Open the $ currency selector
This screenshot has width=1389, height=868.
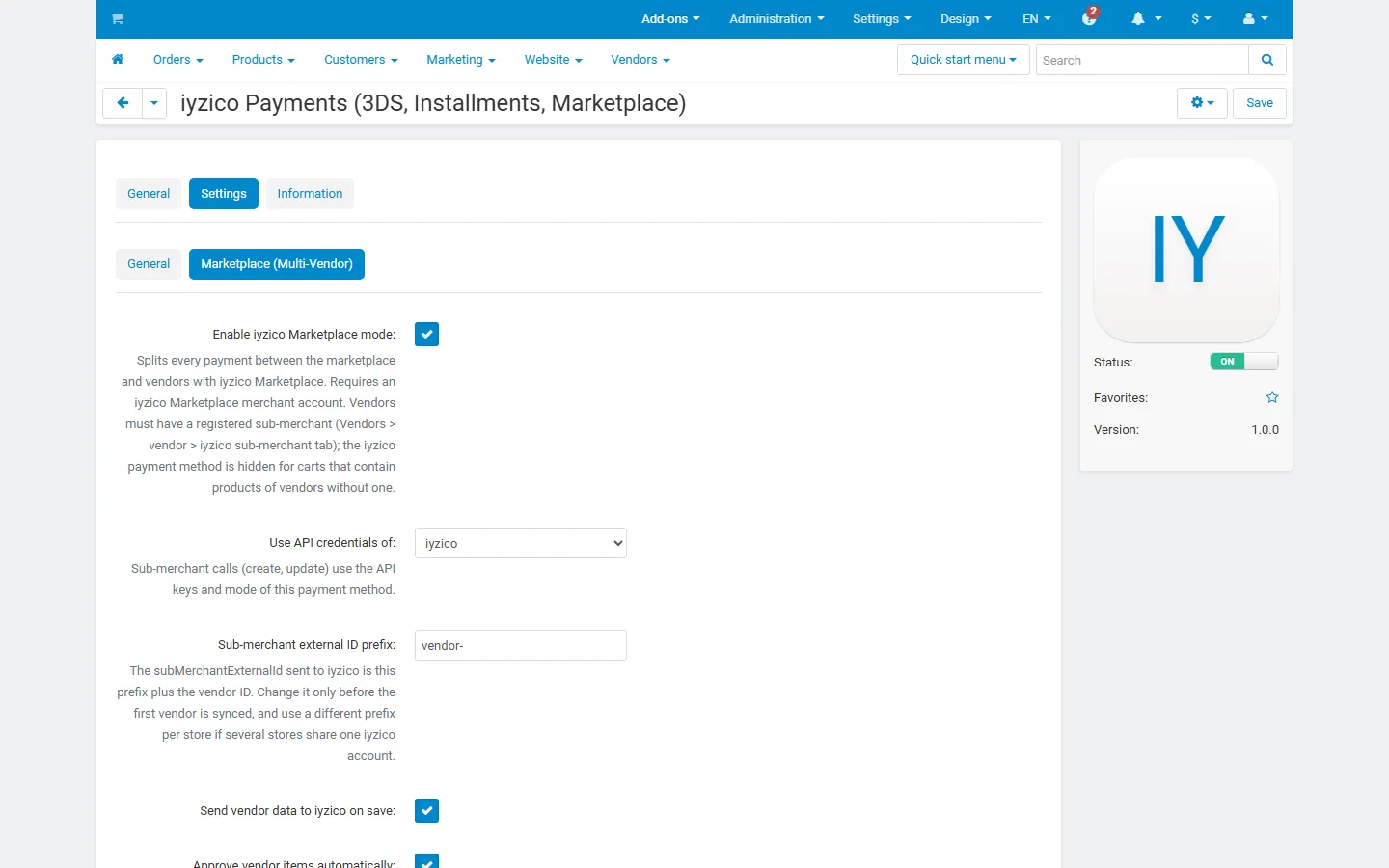[x=1201, y=19]
